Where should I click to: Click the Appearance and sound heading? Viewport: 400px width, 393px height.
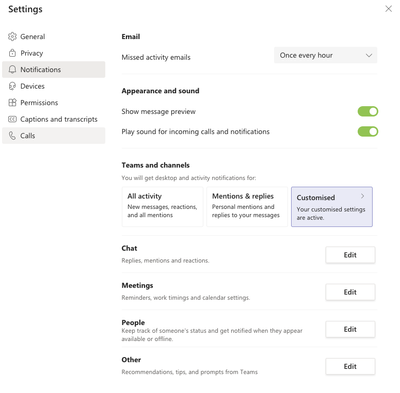tap(160, 91)
